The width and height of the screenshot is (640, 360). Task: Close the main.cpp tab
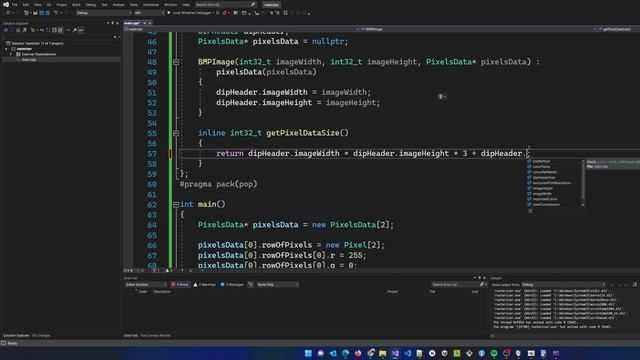(x=149, y=23)
